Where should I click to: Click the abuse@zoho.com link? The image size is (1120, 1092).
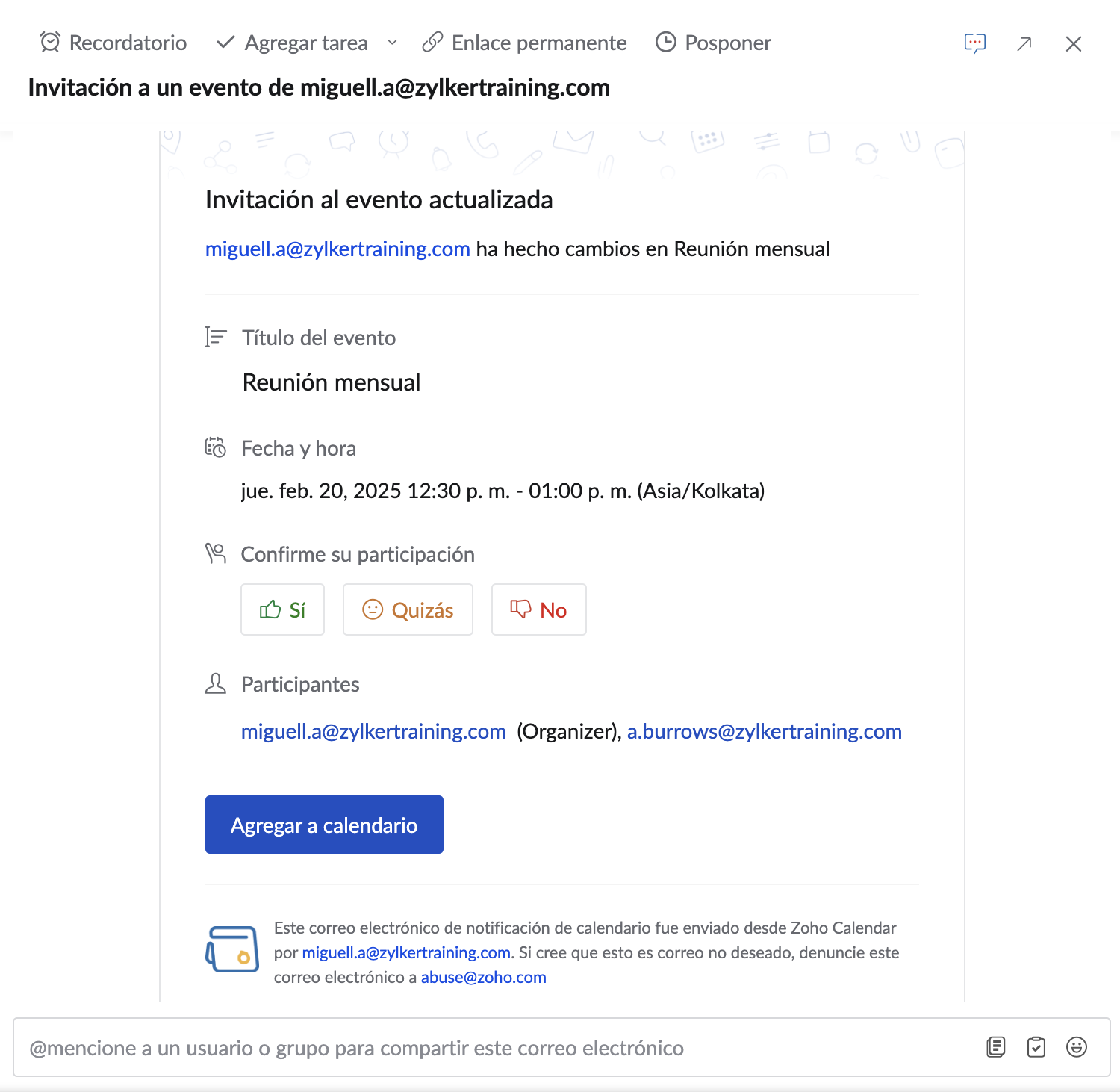pos(484,977)
